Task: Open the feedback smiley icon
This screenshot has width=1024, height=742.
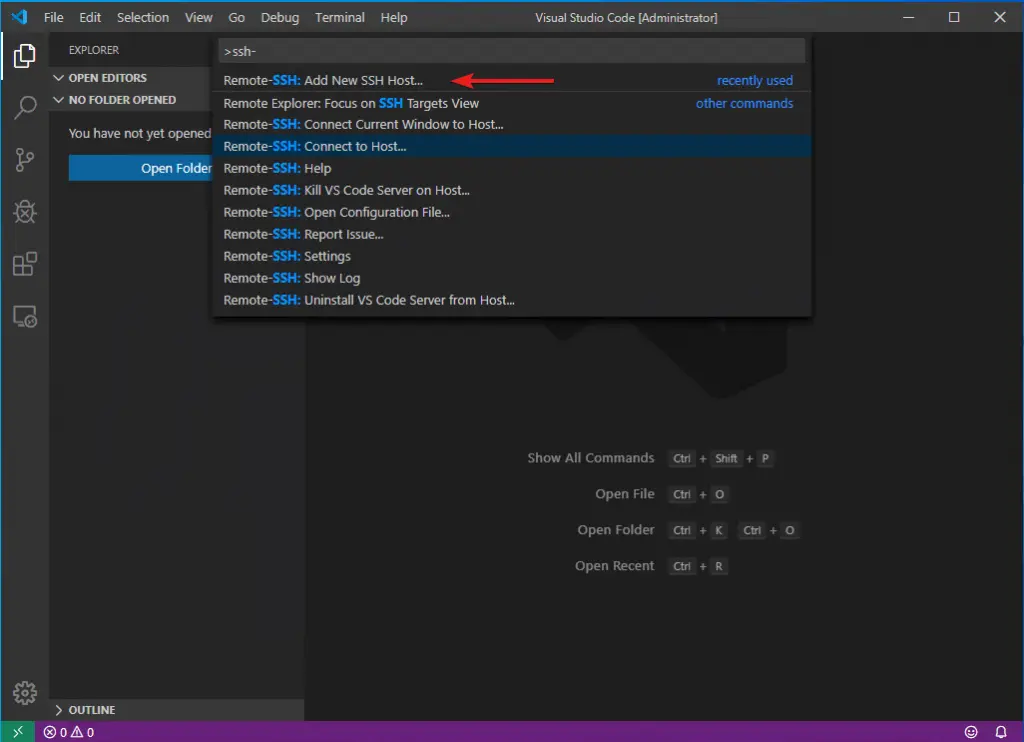Action: pyautogui.click(x=971, y=732)
